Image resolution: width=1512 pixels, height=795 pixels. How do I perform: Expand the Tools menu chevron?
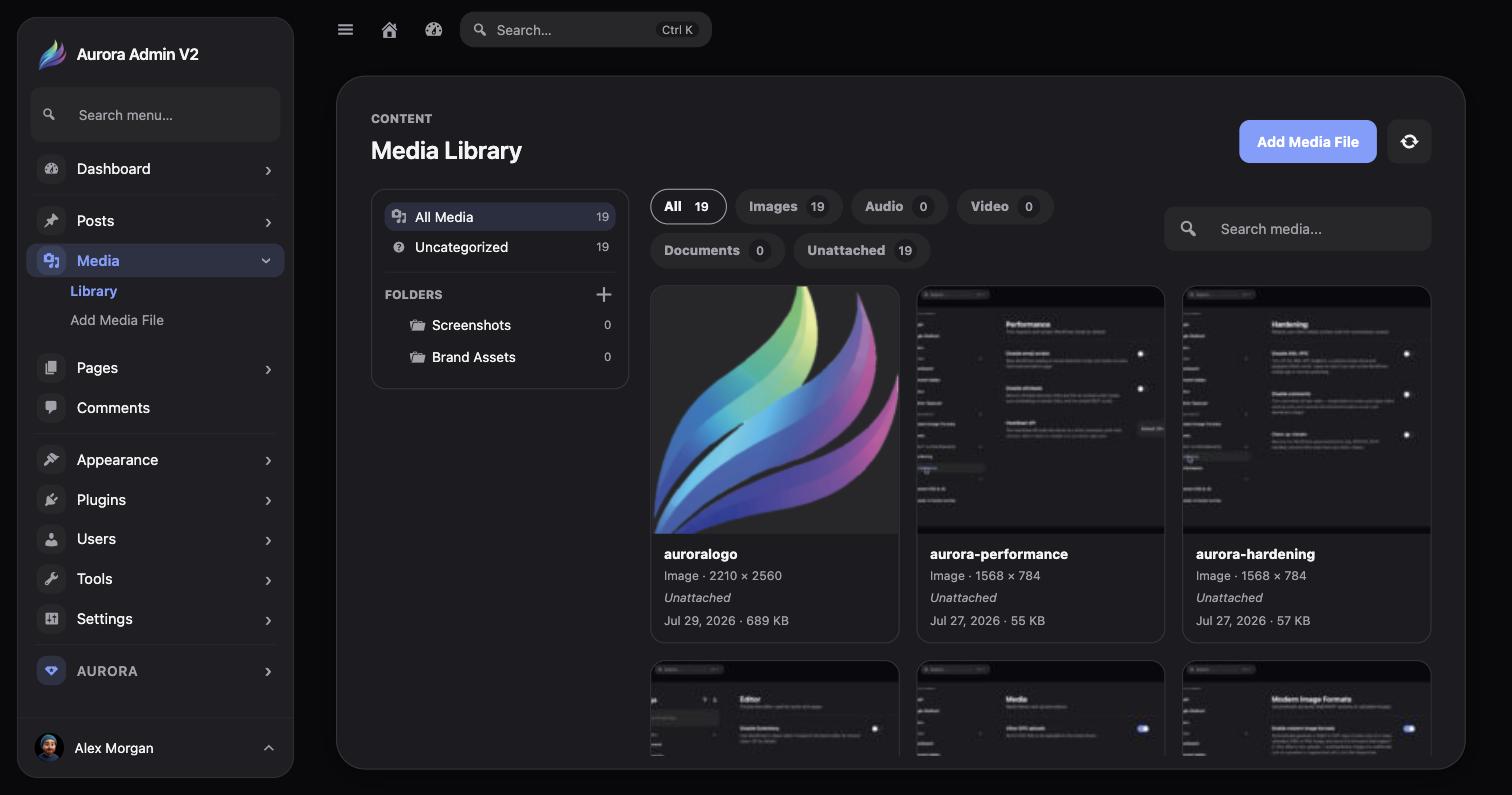pyautogui.click(x=268, y=580)
